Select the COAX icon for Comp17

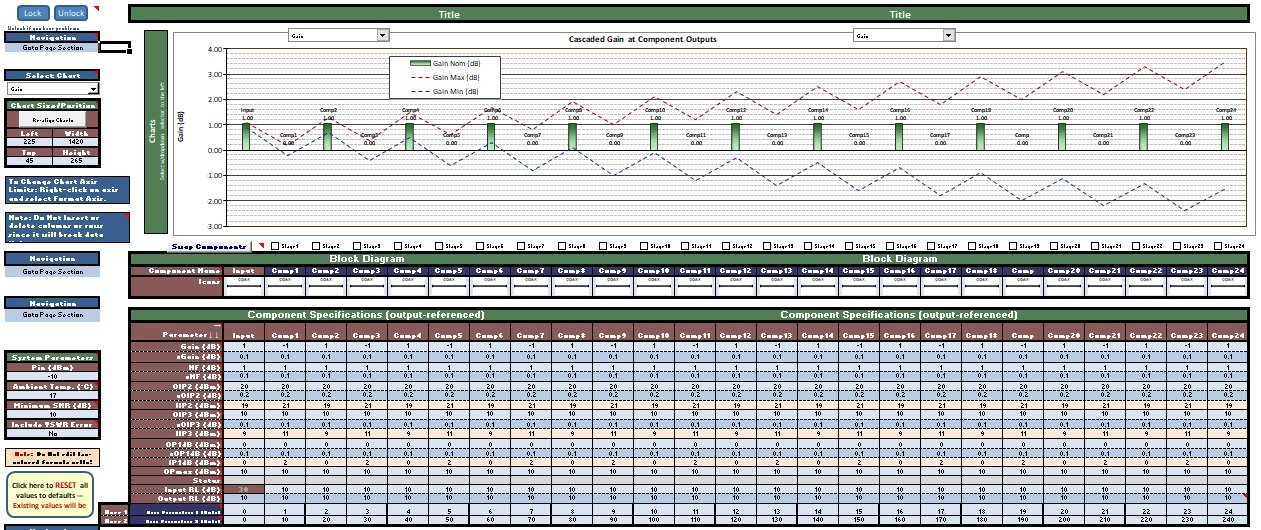pyautogui.click(x=941, y=285)
